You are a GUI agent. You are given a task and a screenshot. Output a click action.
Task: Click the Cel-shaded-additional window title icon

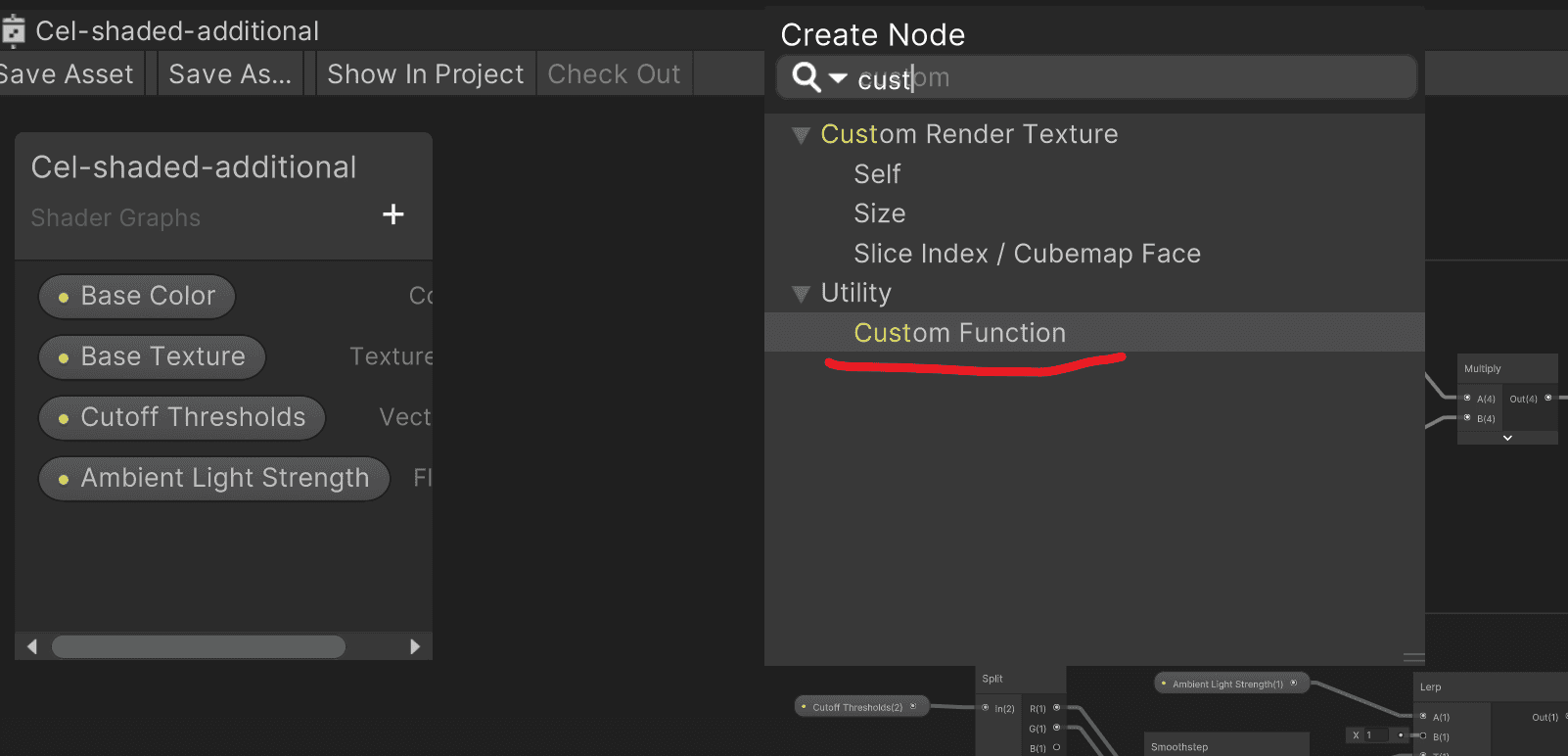click(x=13, y=31)
